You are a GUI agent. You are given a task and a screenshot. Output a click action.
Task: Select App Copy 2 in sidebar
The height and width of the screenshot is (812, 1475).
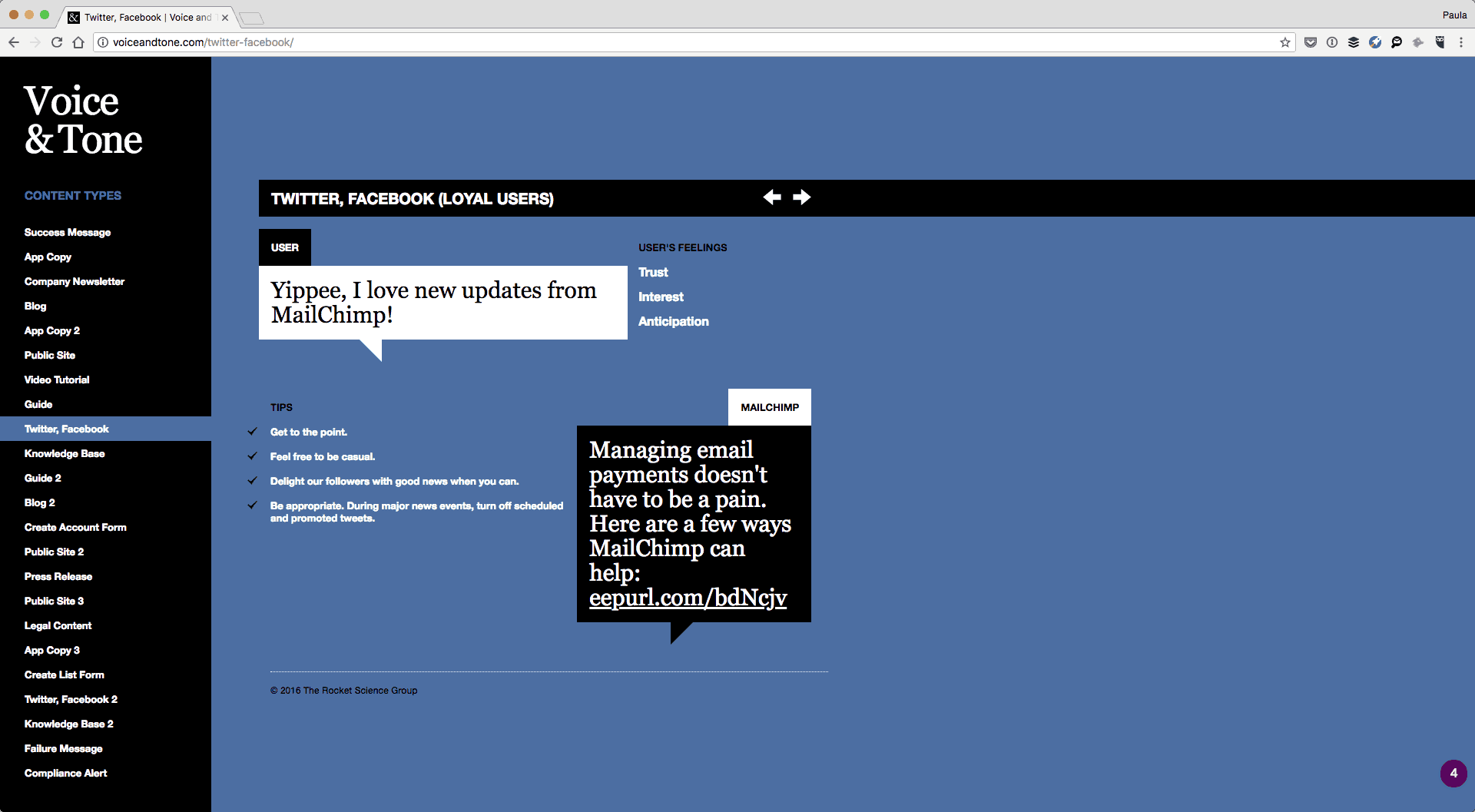tap(52, 330)
